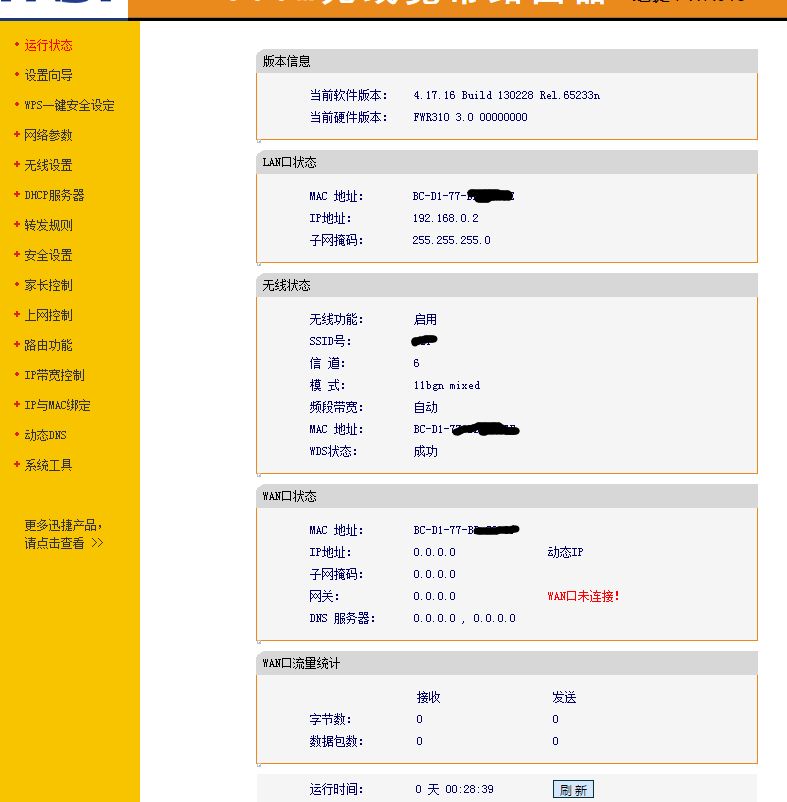Expand the 网络参数 menu section
This screenshot has height=802, width=787.
tap(48, 135)
